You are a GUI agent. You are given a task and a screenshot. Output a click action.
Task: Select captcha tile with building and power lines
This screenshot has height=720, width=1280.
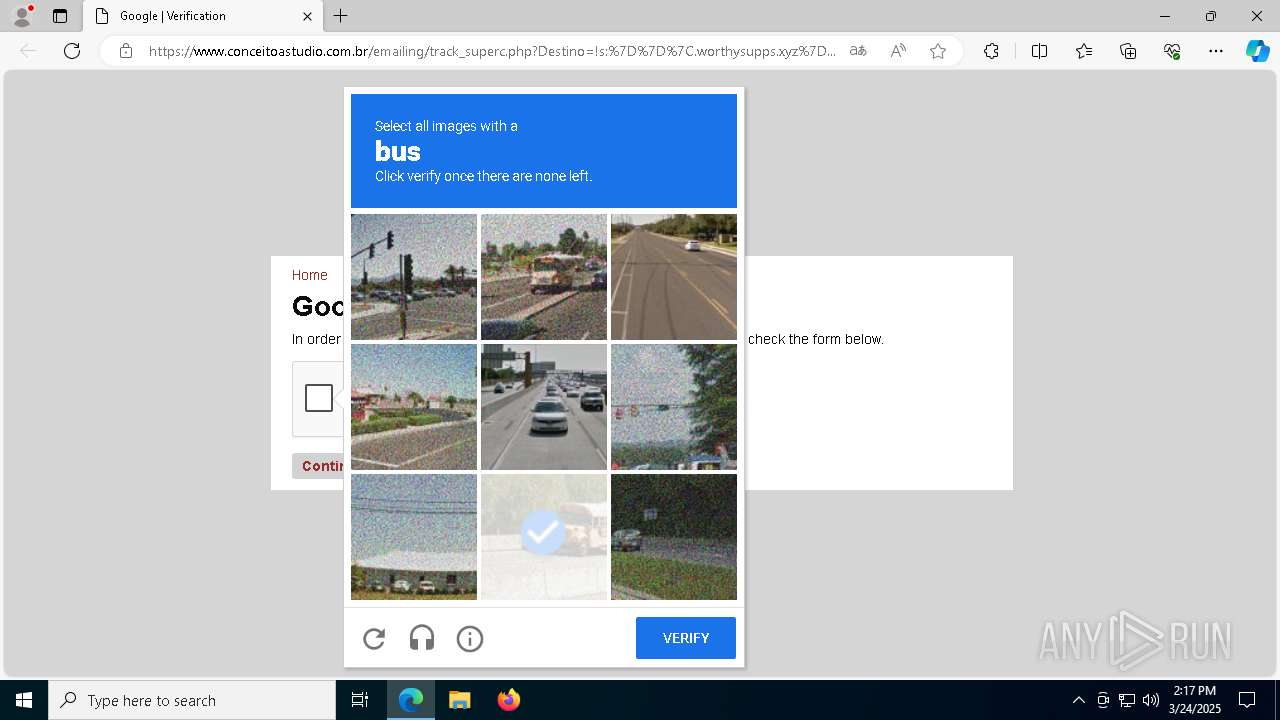(414, 537)
